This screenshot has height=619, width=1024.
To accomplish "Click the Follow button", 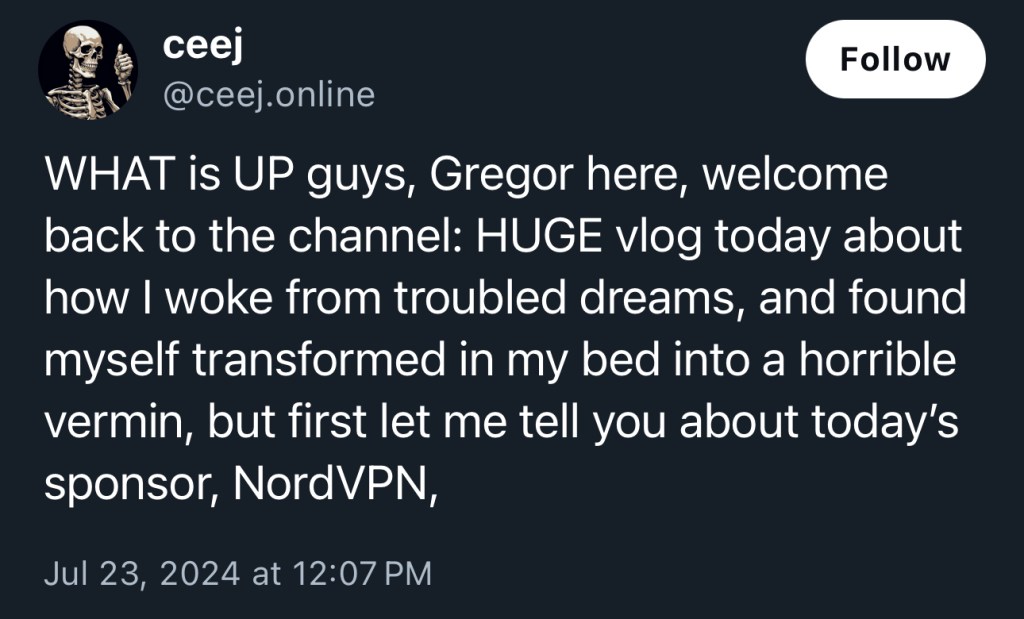I will (895, 58).
